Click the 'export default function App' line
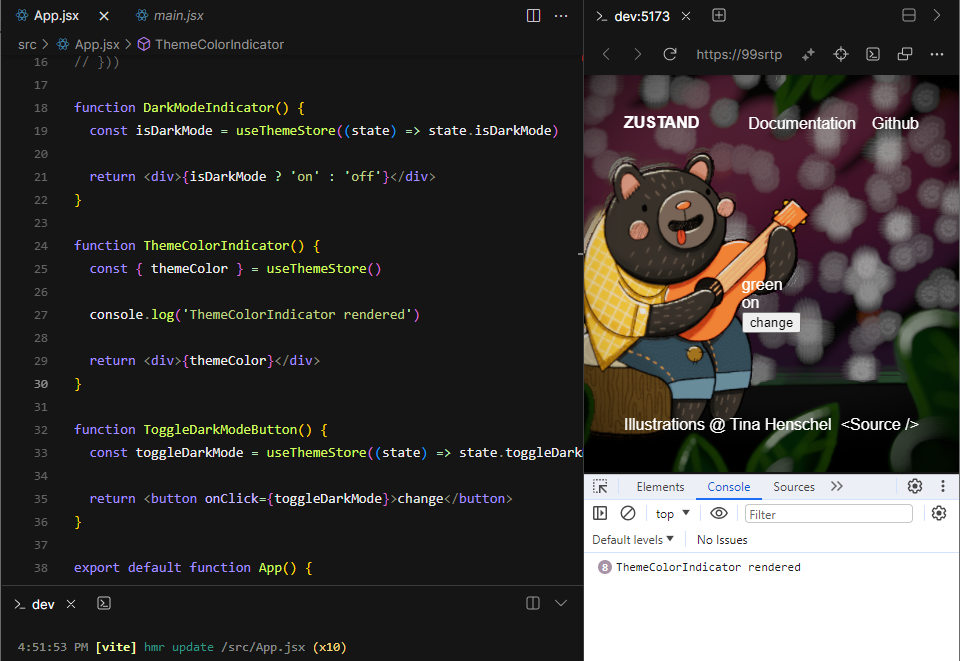 click(193, 568)
